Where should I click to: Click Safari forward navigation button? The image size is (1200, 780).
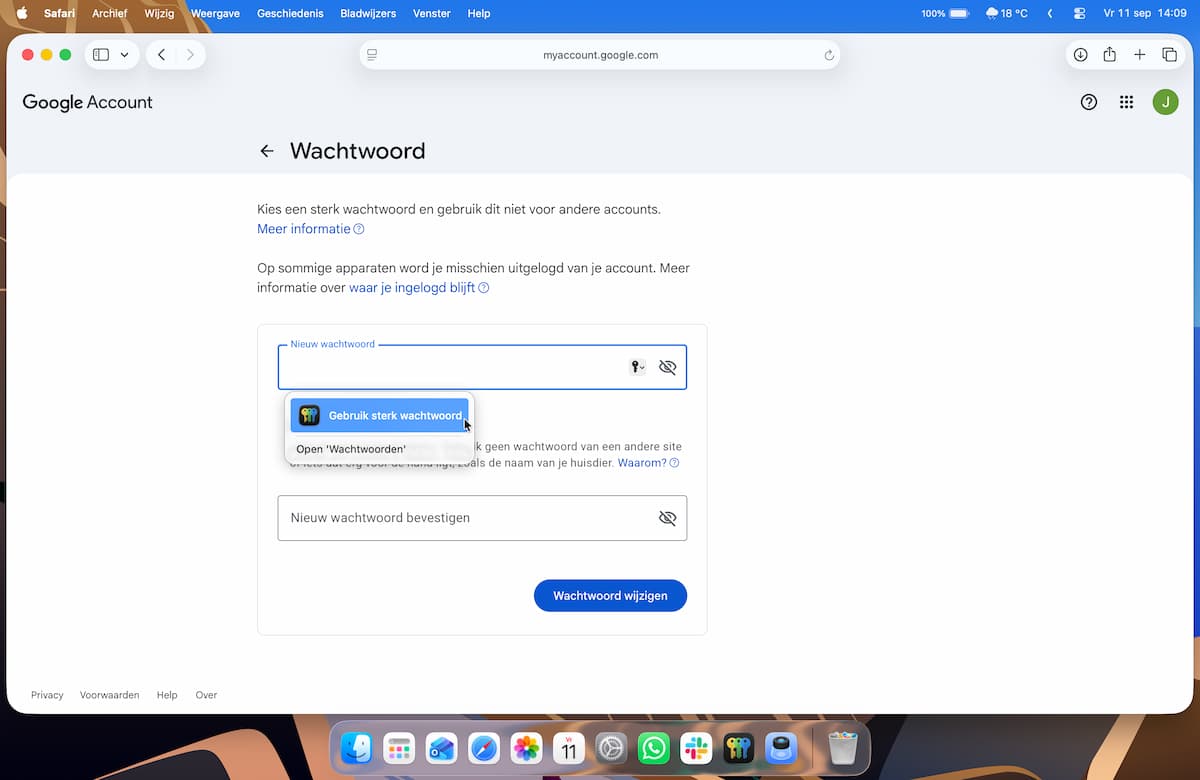click(x=190, y=55)
